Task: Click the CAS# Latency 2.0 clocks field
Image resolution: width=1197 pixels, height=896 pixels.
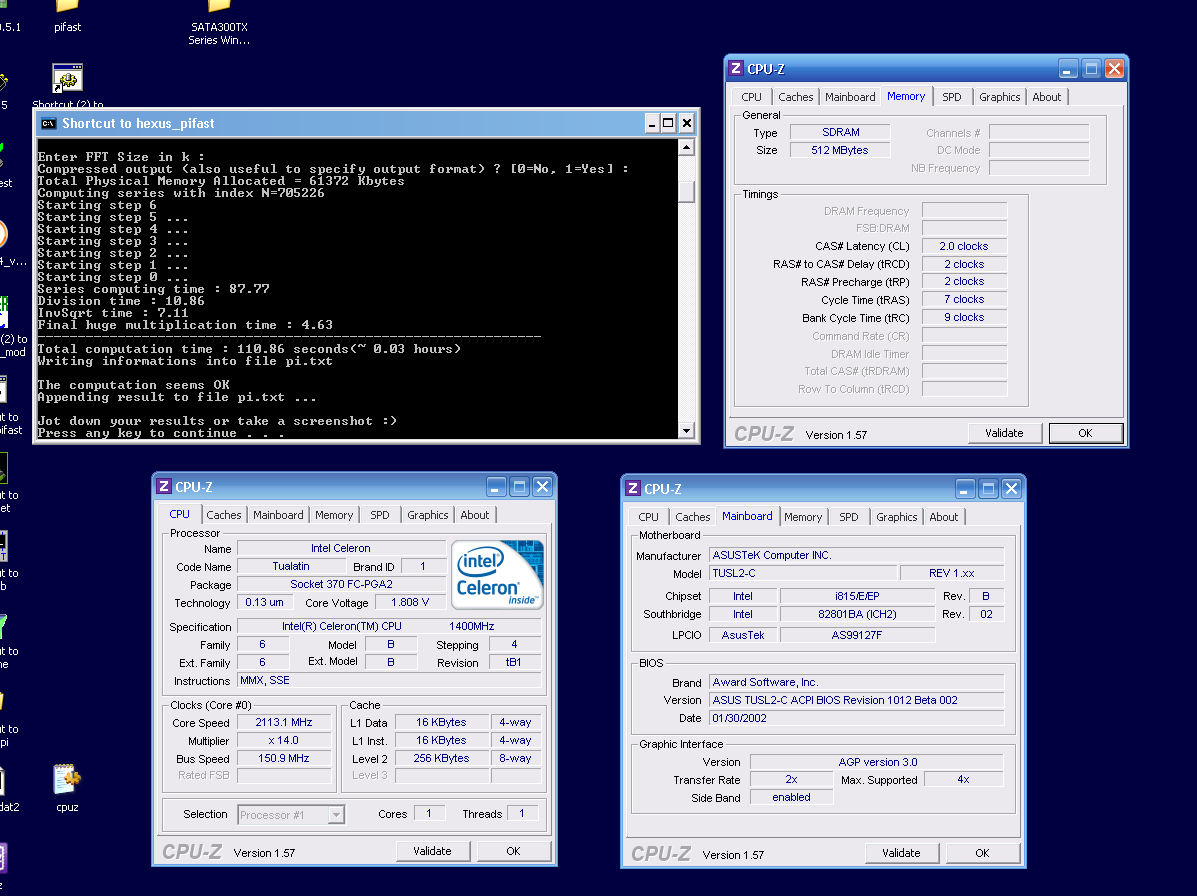Action: pyautogui.click(x=964, y=247)
